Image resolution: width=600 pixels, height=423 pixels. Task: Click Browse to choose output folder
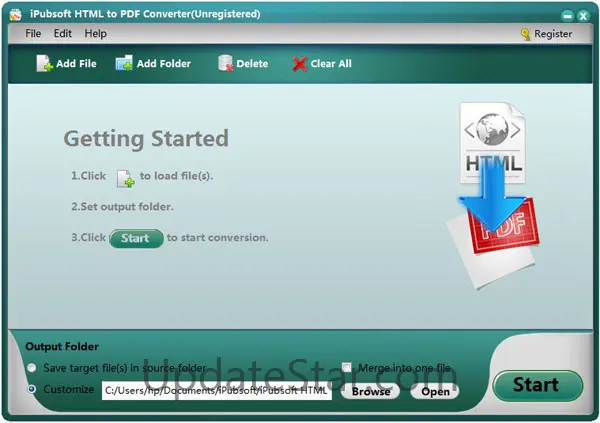click(370, 391)
